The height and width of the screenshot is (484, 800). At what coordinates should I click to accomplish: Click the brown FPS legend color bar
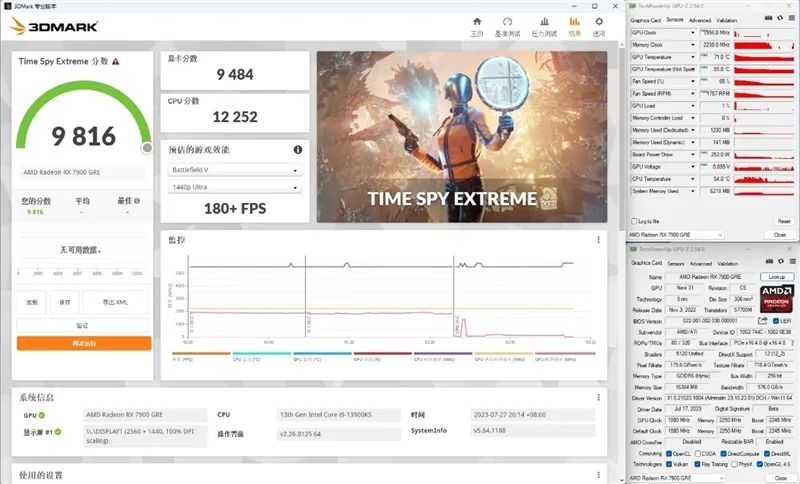[202, 353]
